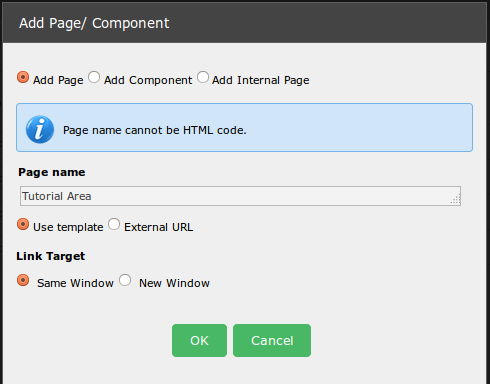Set link target to Same Window
The width and height of the screenshot is (490, 384).
pos(23,280)
